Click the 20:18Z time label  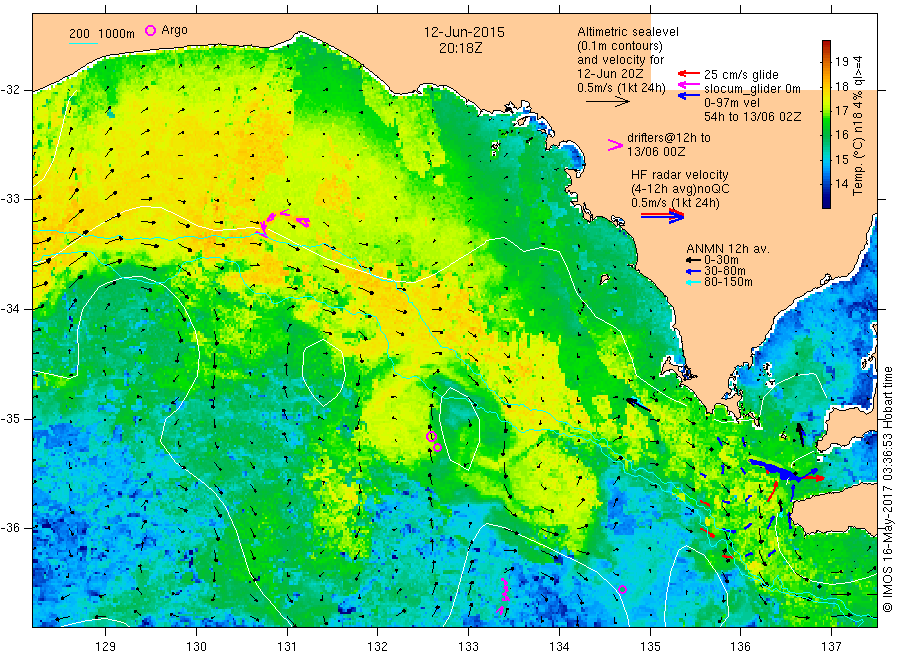pos(460,48)
